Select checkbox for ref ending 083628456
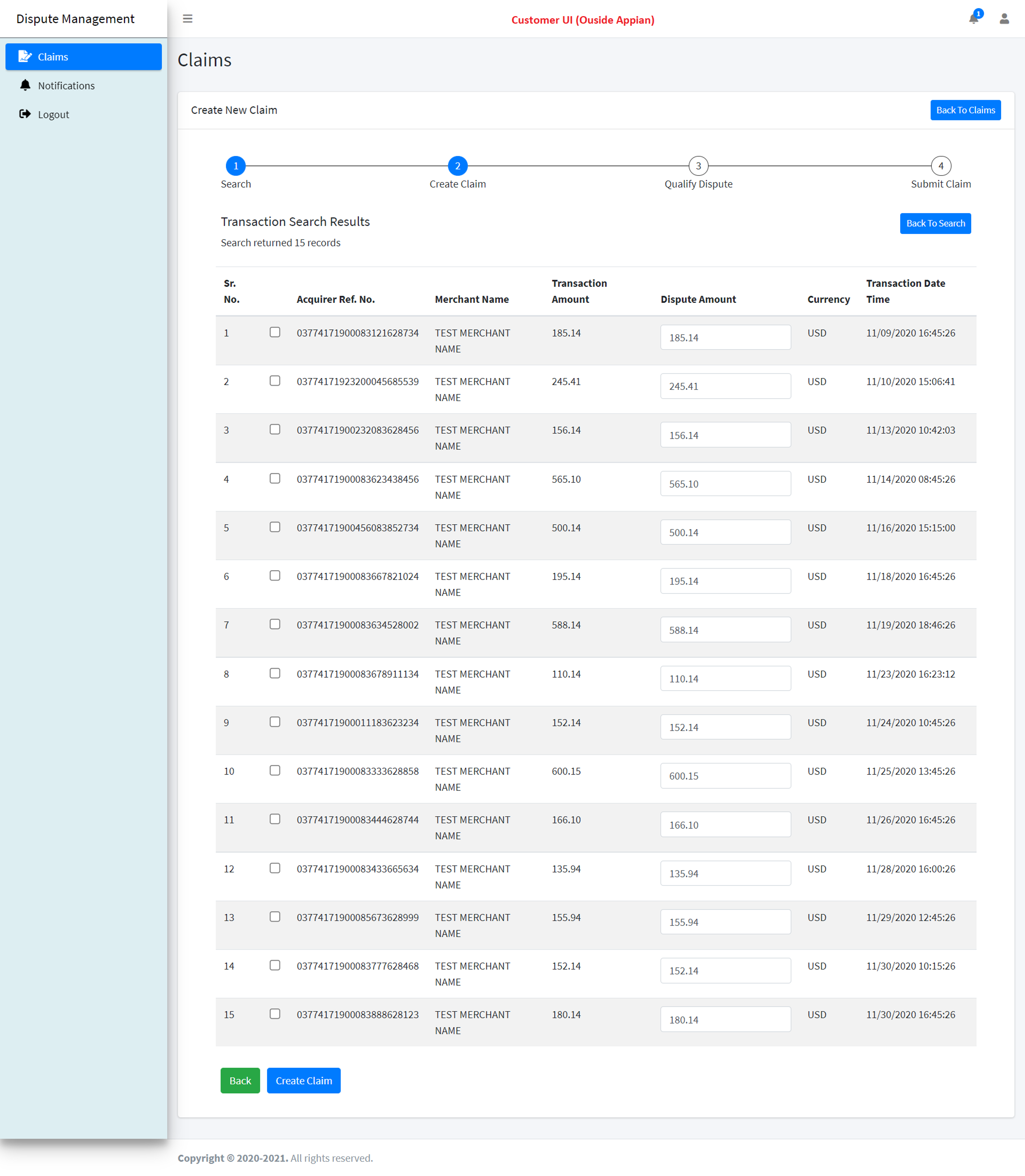This screenshot has height=1176, width=1025. 275,429
